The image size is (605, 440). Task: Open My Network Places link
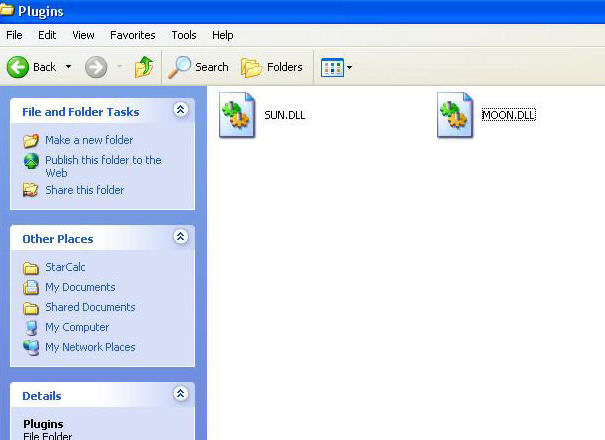pos(90,347)
